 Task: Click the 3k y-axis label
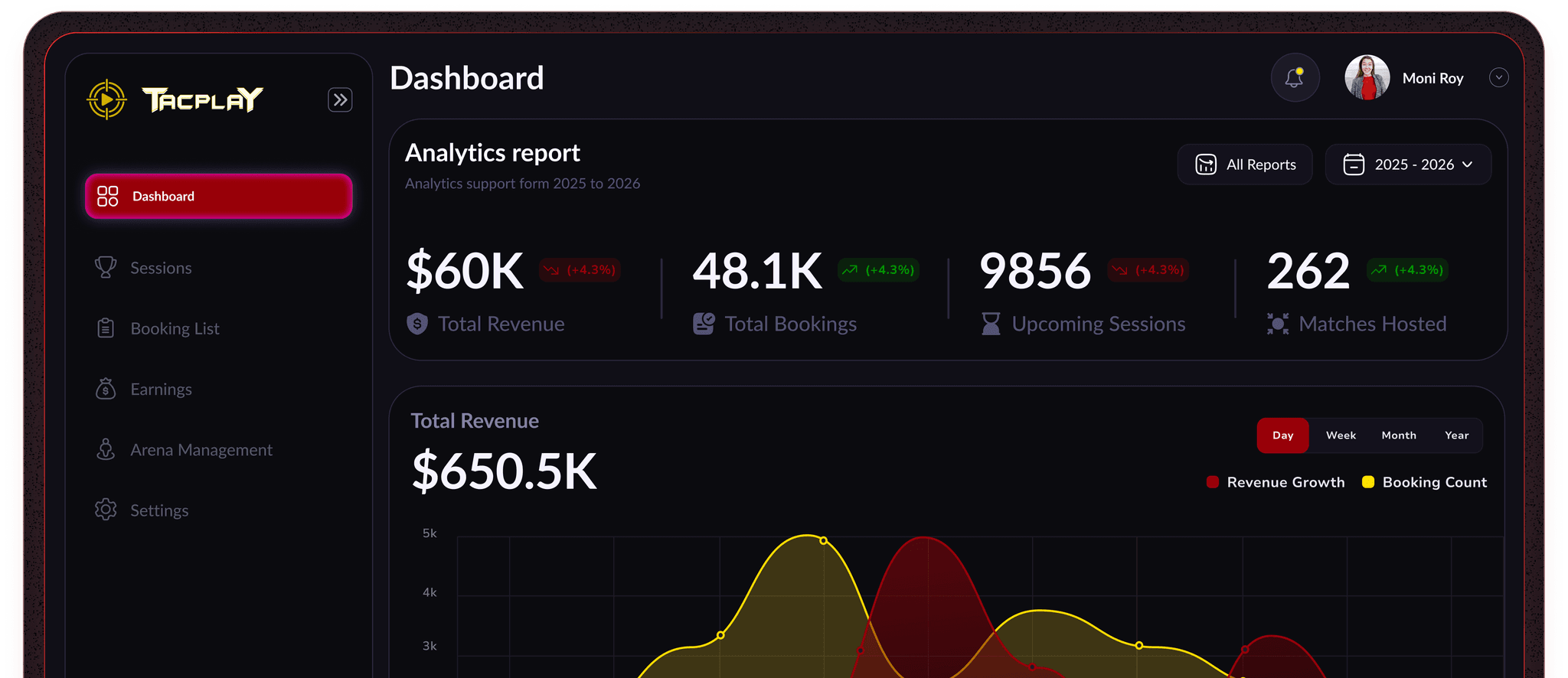point(430,646)
